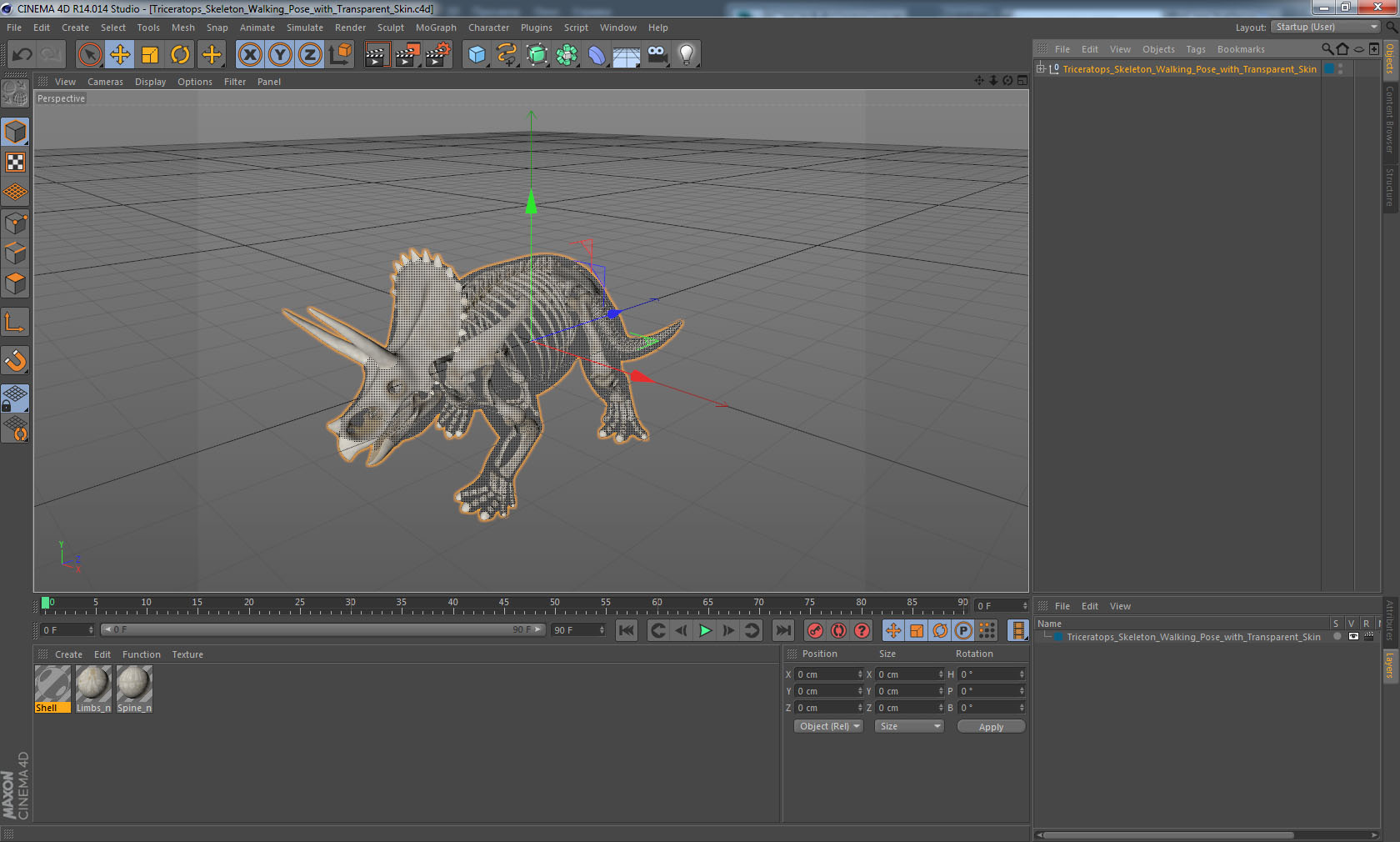The width and height of the screenshot is (1400, 842).
Task: Expand the Triceratops object tree
Action: pyautogui.click(x=1041, y=68)
